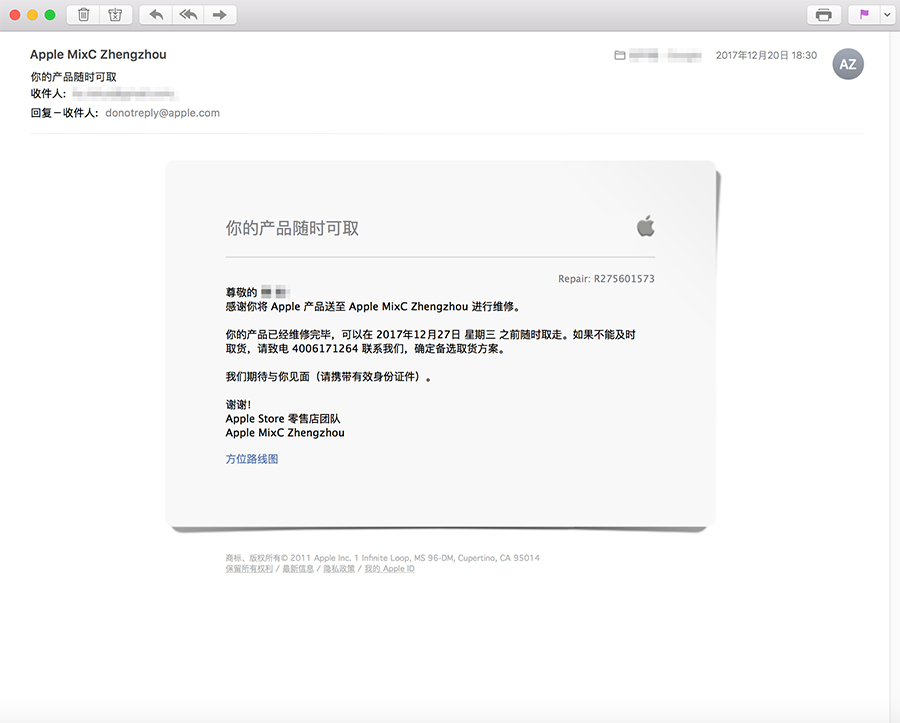The image size is (900, 723).
Task: Click the trash delete message icon
Action: tap(83, 15)
